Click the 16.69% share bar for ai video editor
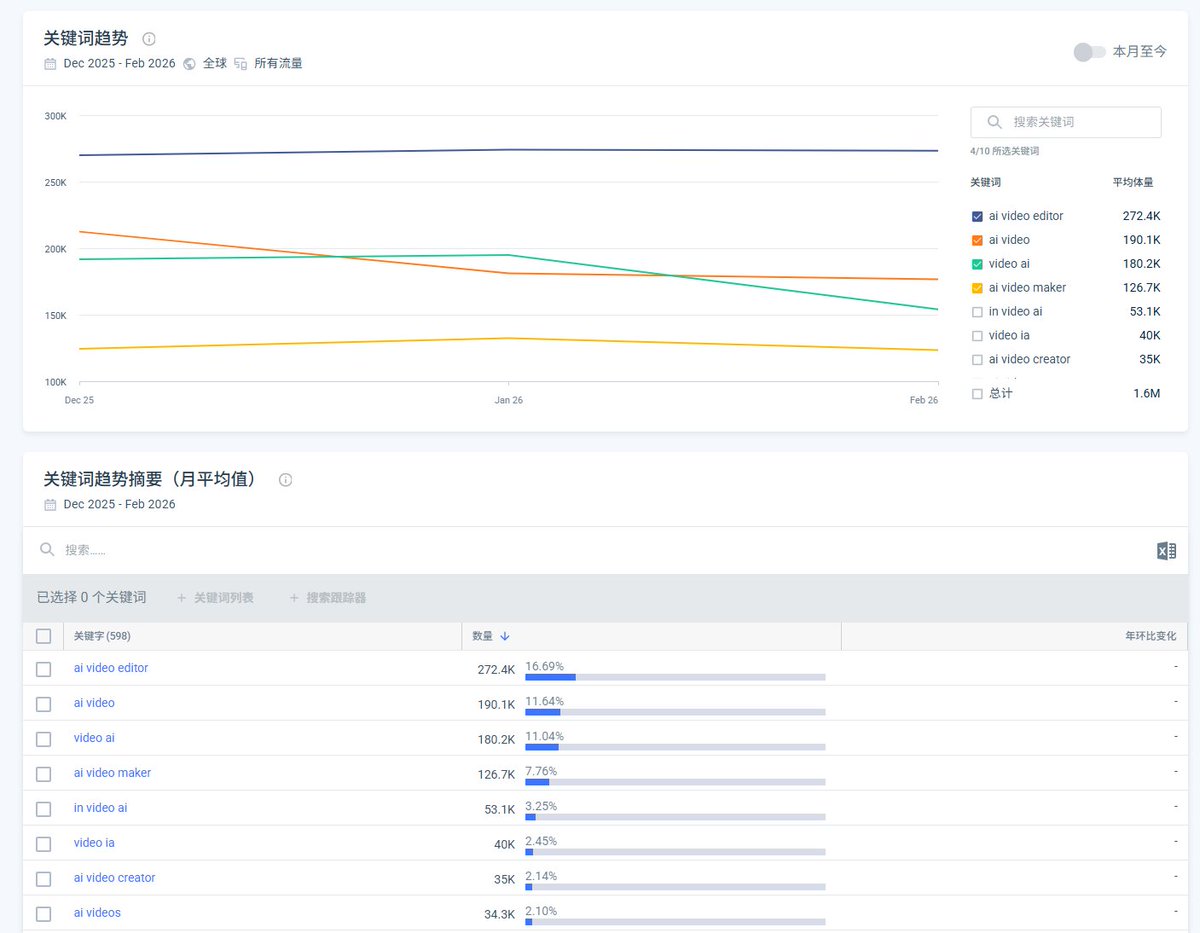This screenshot has width=1200, height=933. point(675,677)
